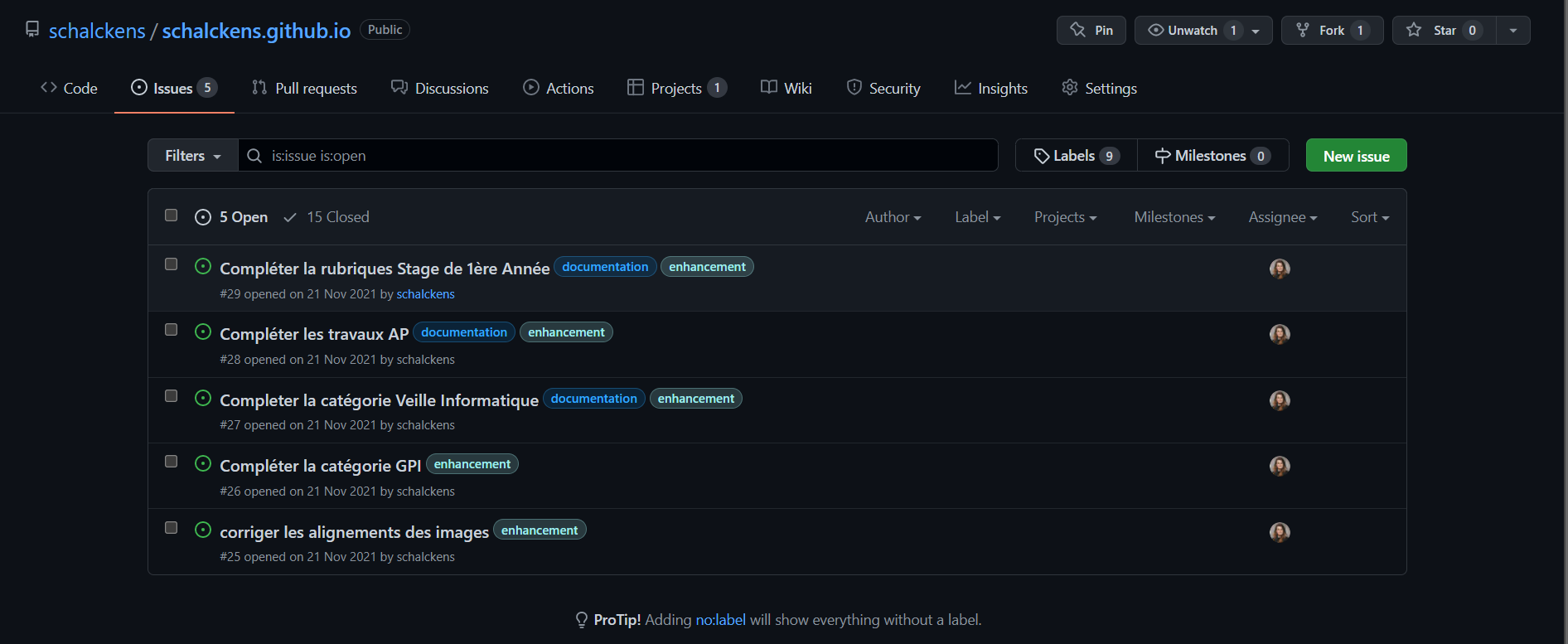Check the box for Compléter les travaux AP
Viewport: 1568px width, 644px height.
click(x=172, y=330)
